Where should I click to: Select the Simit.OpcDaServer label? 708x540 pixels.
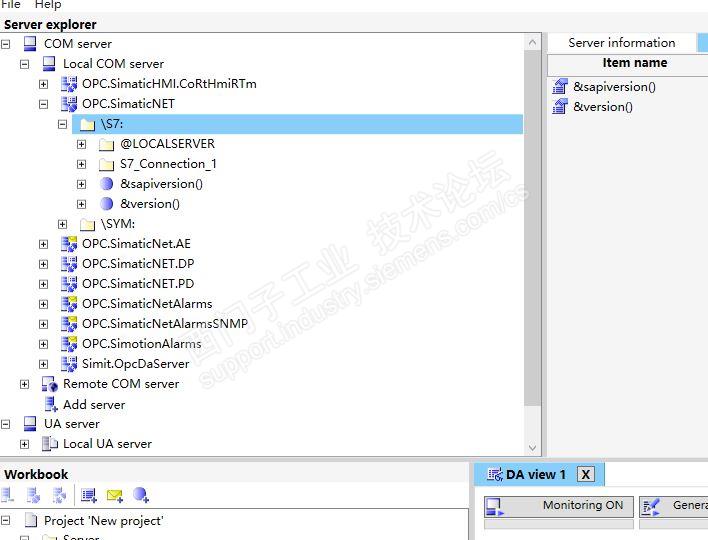pos(135,364)
